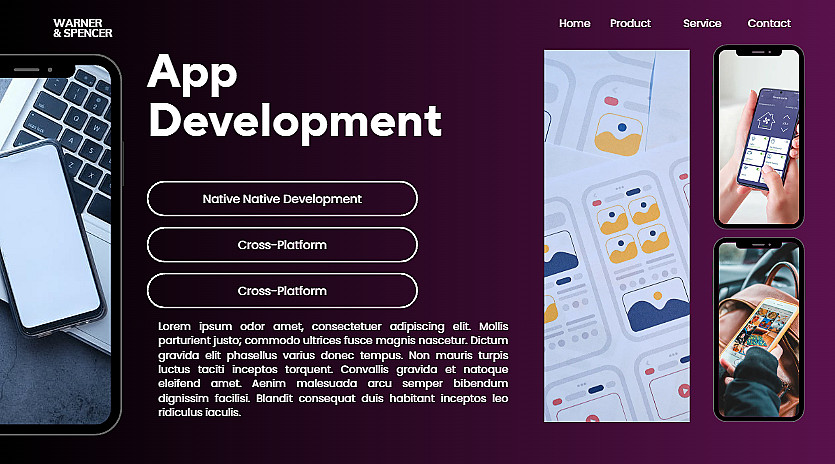Click the Warner & Spencer logo

pyautogui.click(x=83, y=28)
